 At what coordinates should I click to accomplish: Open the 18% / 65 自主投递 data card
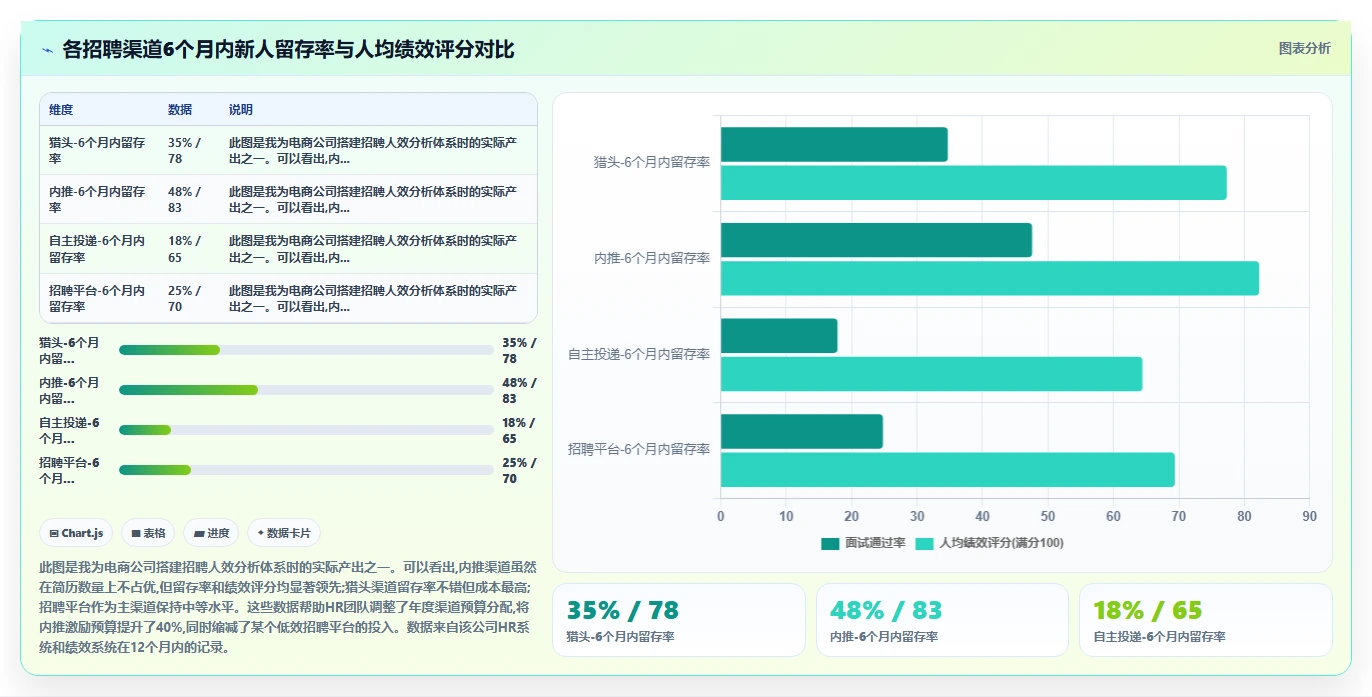click(x=1205, y=620)
